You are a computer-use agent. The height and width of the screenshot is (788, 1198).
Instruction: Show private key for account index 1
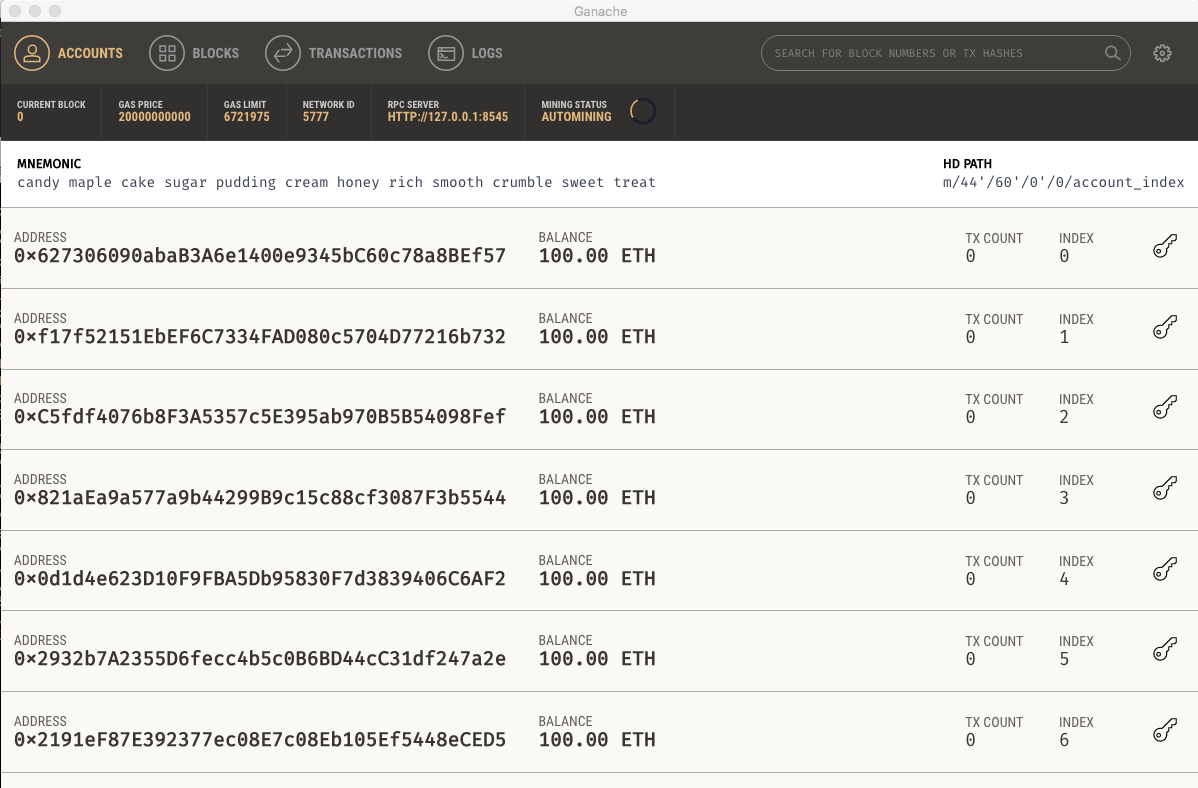pyautogui.click(x=1164, y=327)
